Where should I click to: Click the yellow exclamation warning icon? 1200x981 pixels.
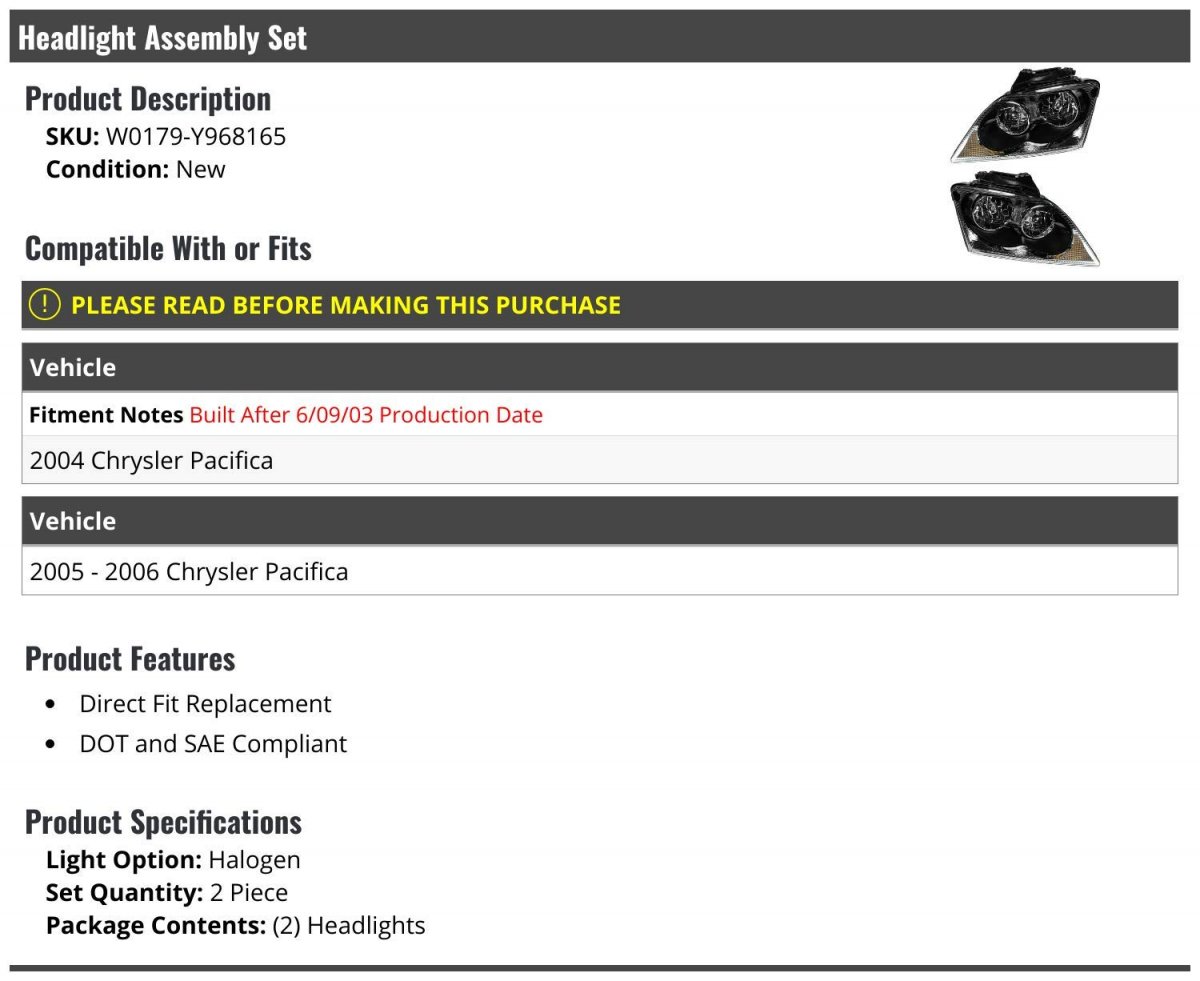tap(45, 304)
